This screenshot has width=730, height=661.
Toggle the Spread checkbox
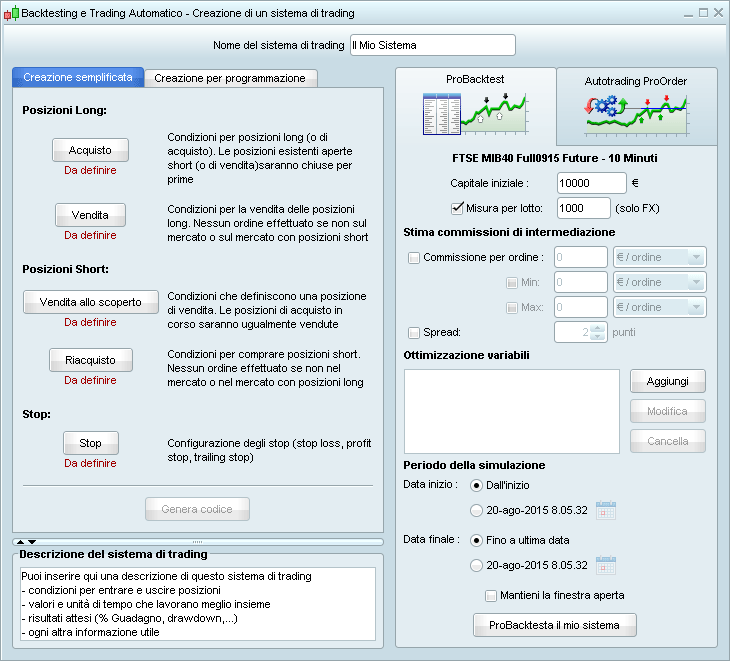click(414, 332)
